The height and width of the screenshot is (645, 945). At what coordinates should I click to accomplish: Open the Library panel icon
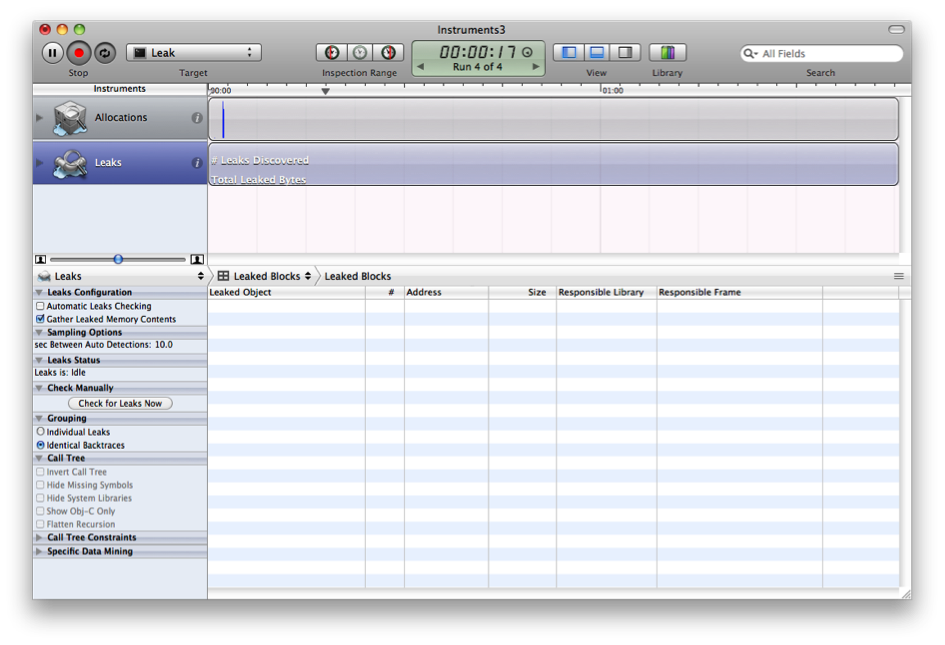pyautogui.click(x=667, y=53)
